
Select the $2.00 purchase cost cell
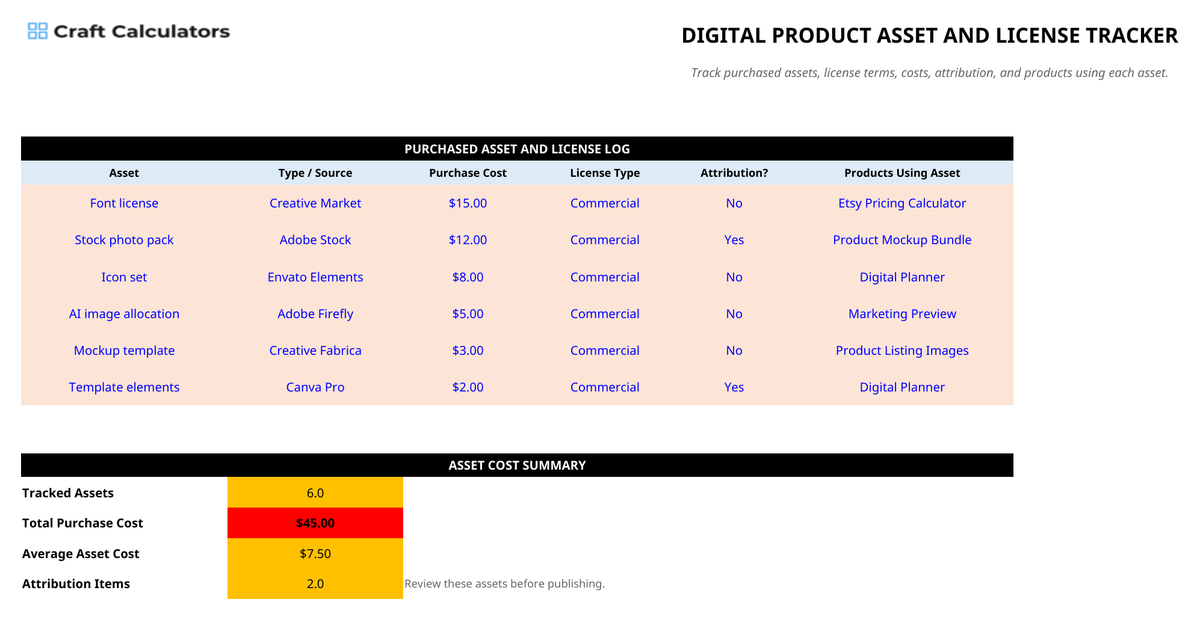(x=468, y=387)
